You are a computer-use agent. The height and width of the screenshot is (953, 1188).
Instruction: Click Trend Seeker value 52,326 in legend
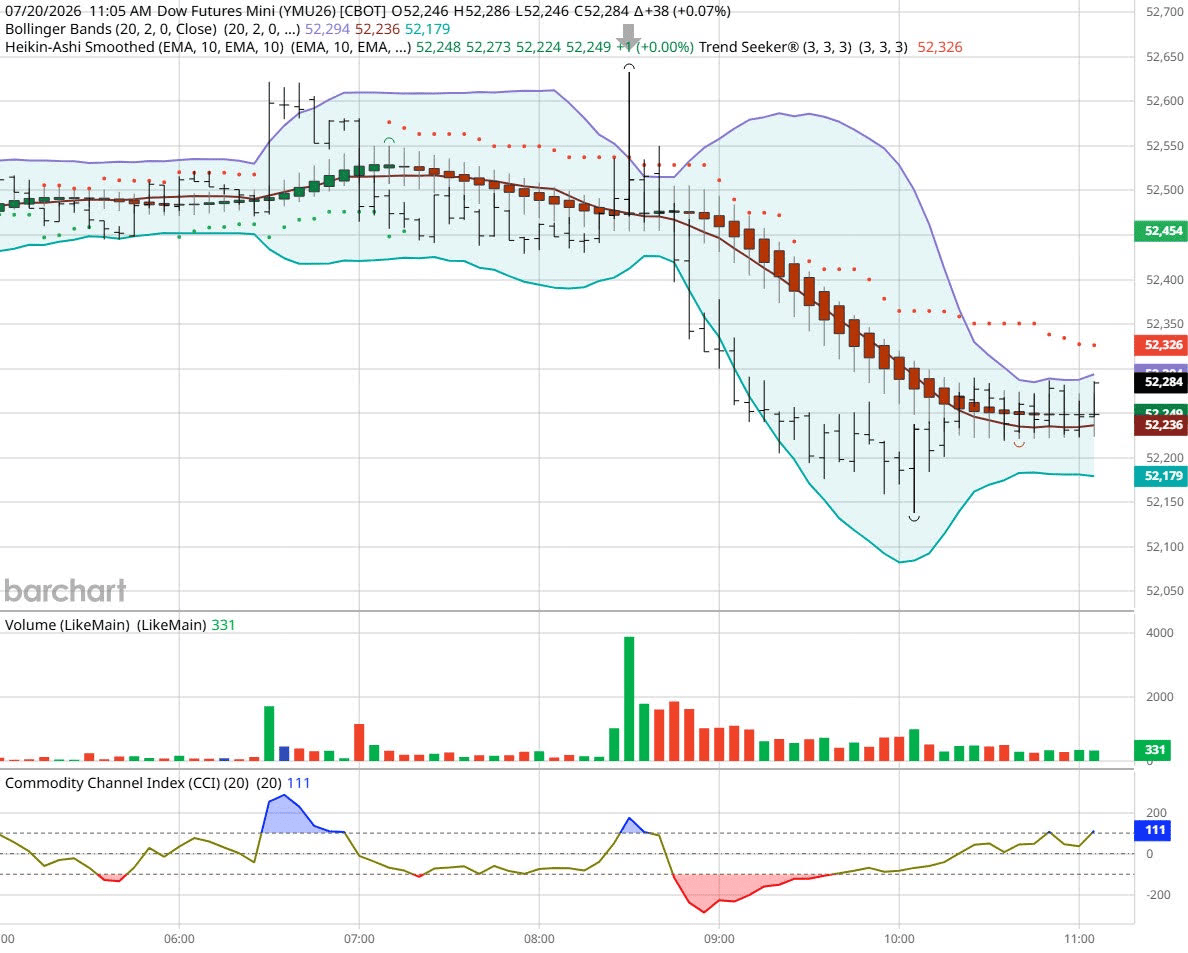point(939,47)
